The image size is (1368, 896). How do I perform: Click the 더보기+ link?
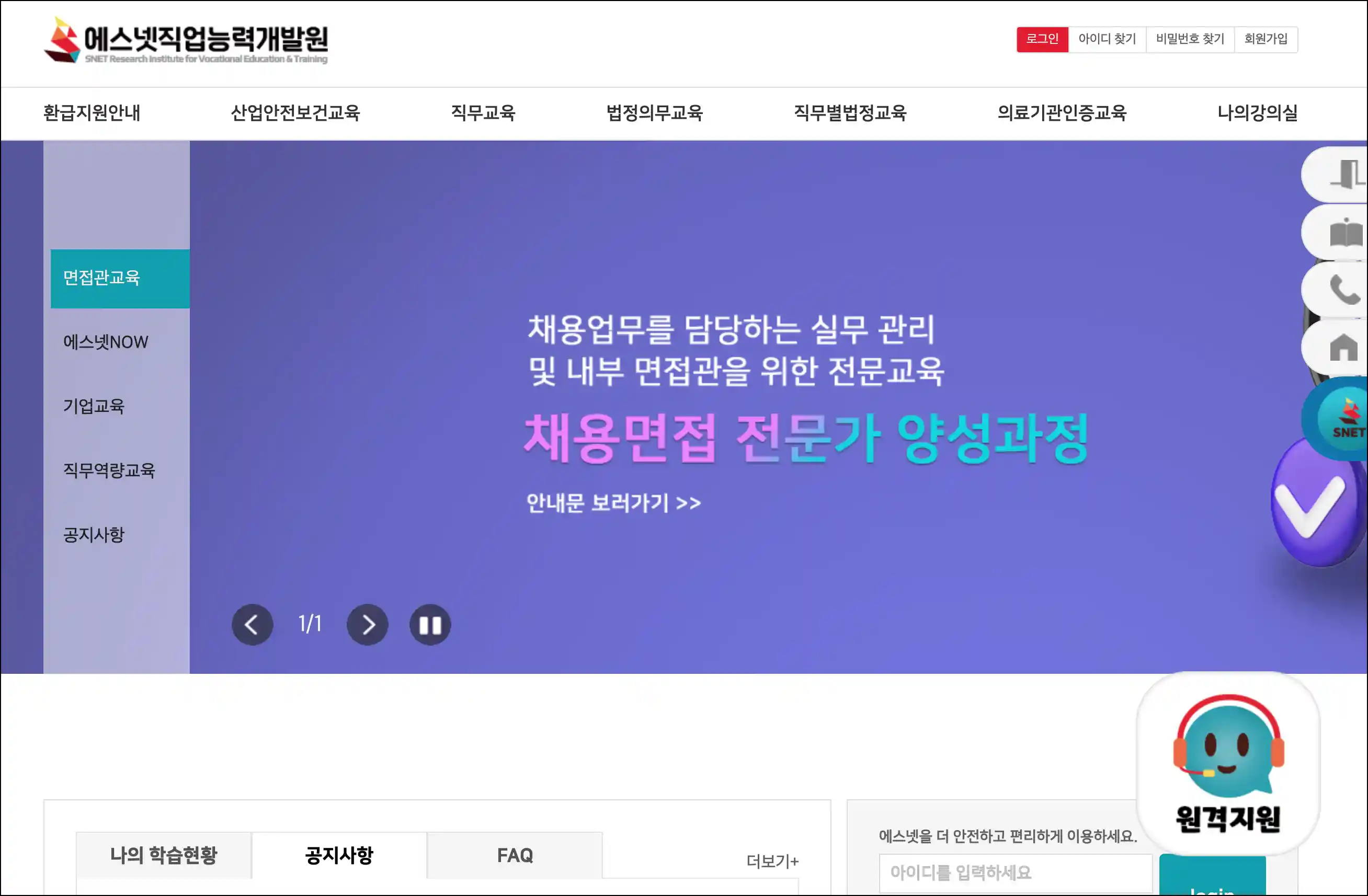[772, 861]
